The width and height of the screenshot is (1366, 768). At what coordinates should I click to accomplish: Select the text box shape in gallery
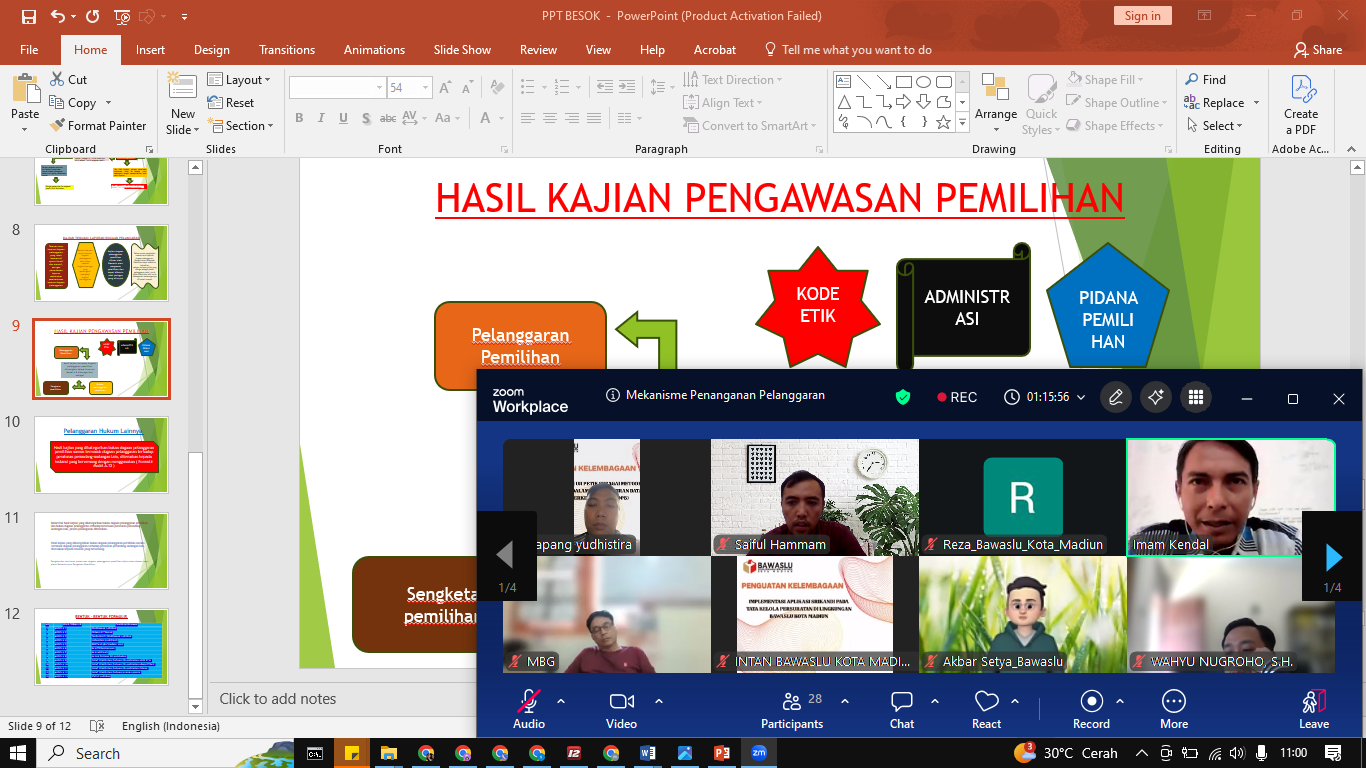(x=843, y=82)
